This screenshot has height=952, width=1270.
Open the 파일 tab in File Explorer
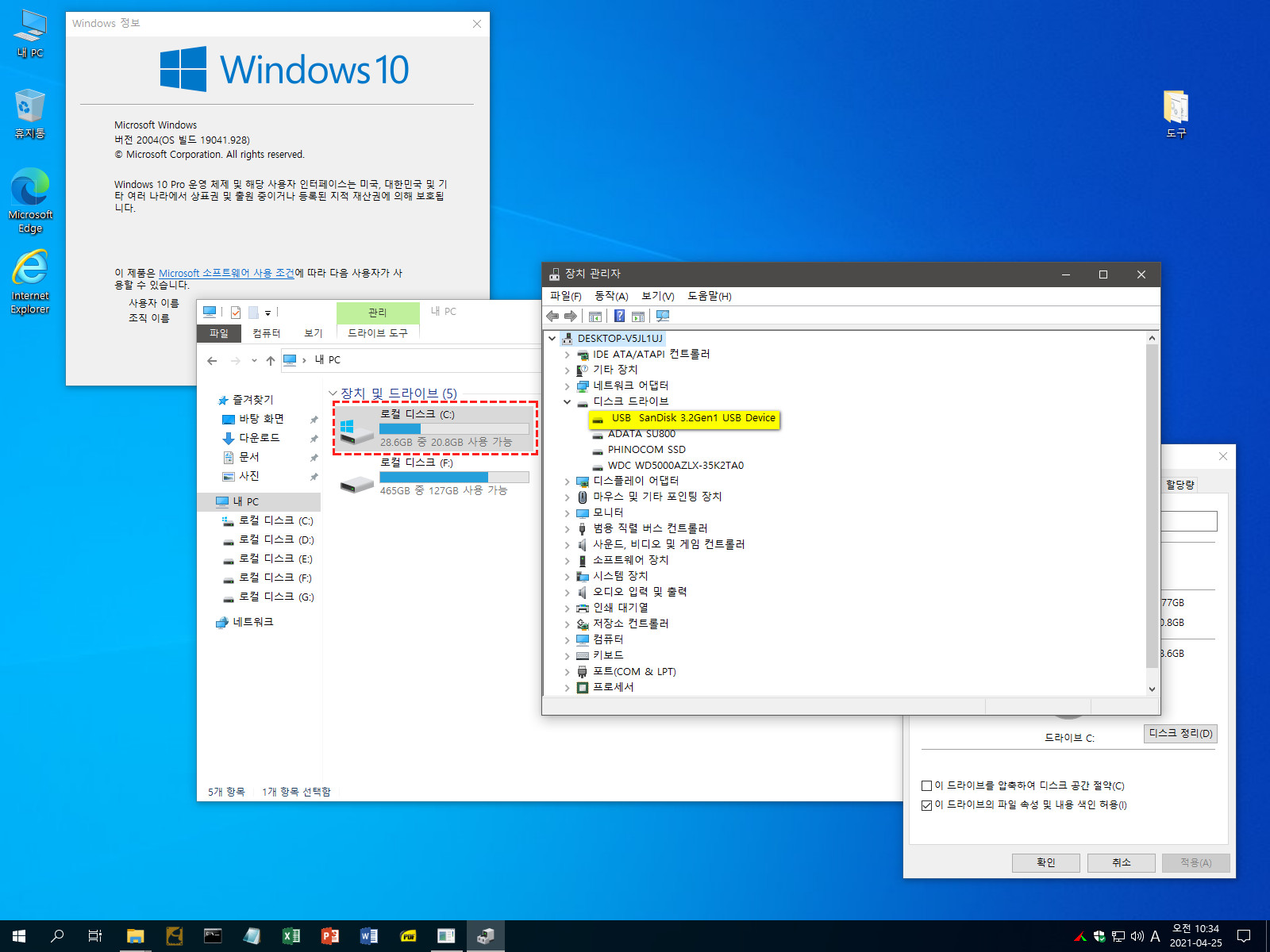tap(219, 333)
